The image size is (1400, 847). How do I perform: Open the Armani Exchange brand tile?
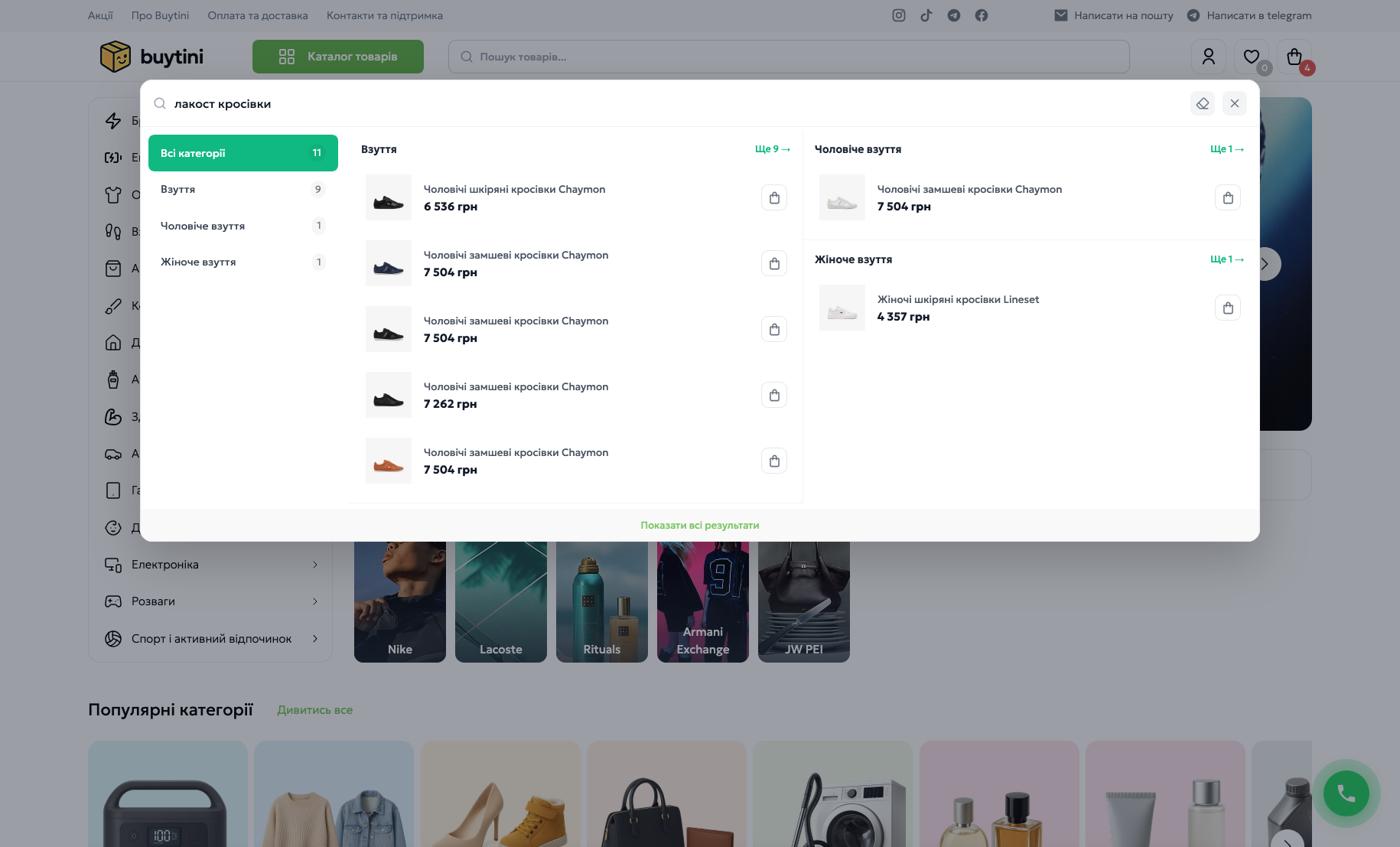703,602
